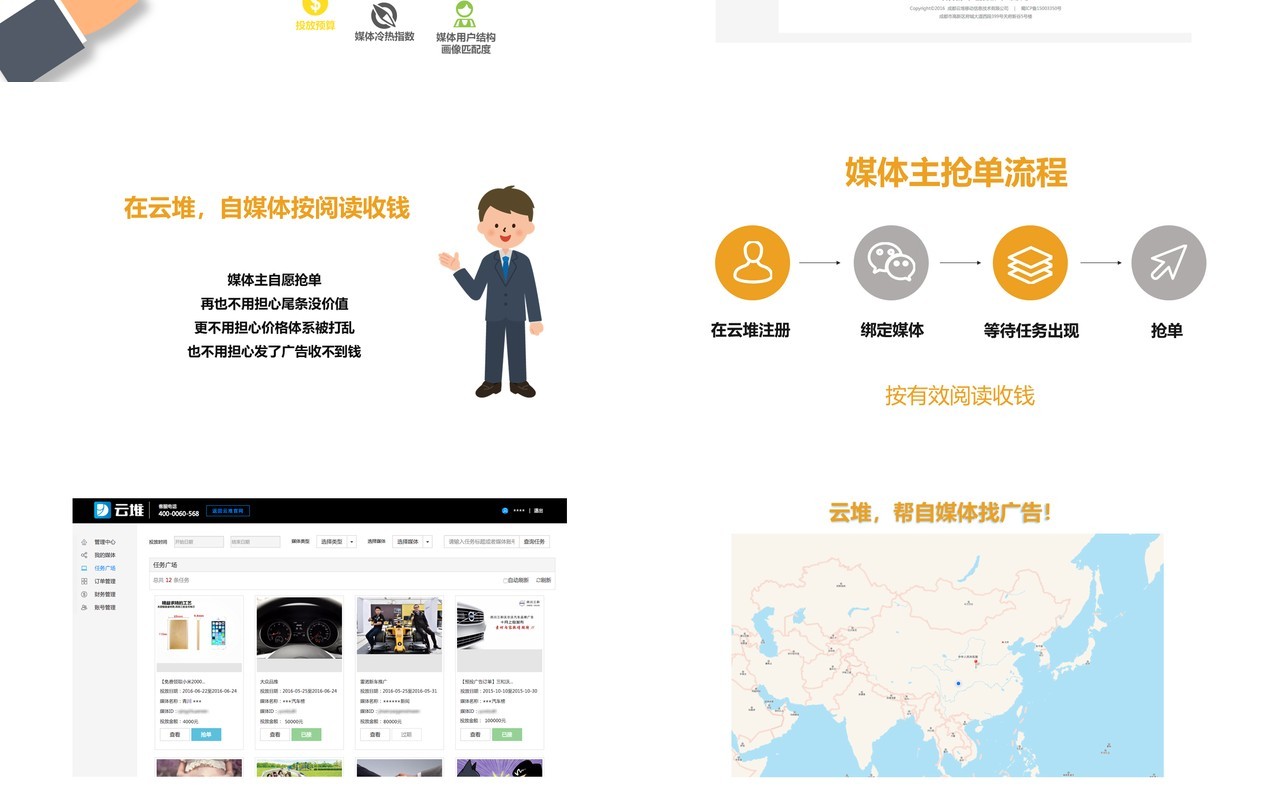The image size is (1280, 800).
Task: Click the orange user registration step icon
Action: click(752, 263)
